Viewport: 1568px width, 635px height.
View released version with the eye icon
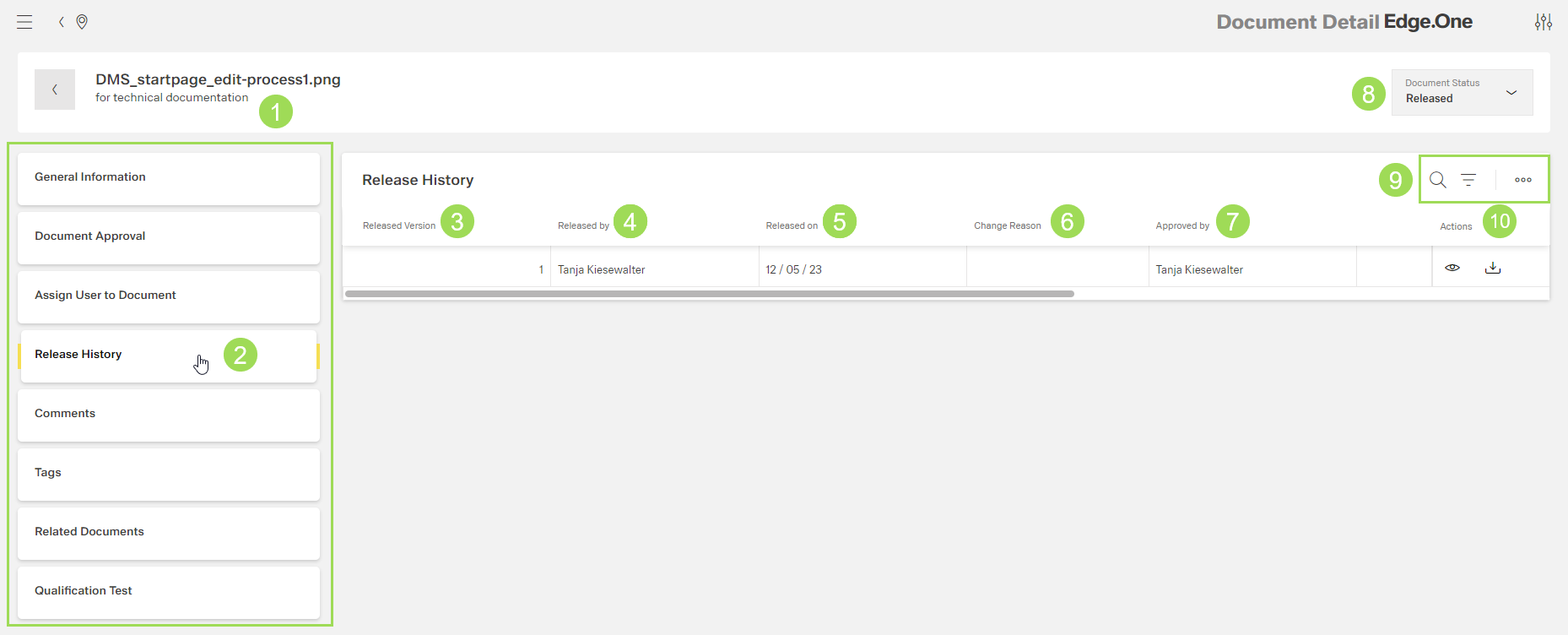coord(1452,268)
